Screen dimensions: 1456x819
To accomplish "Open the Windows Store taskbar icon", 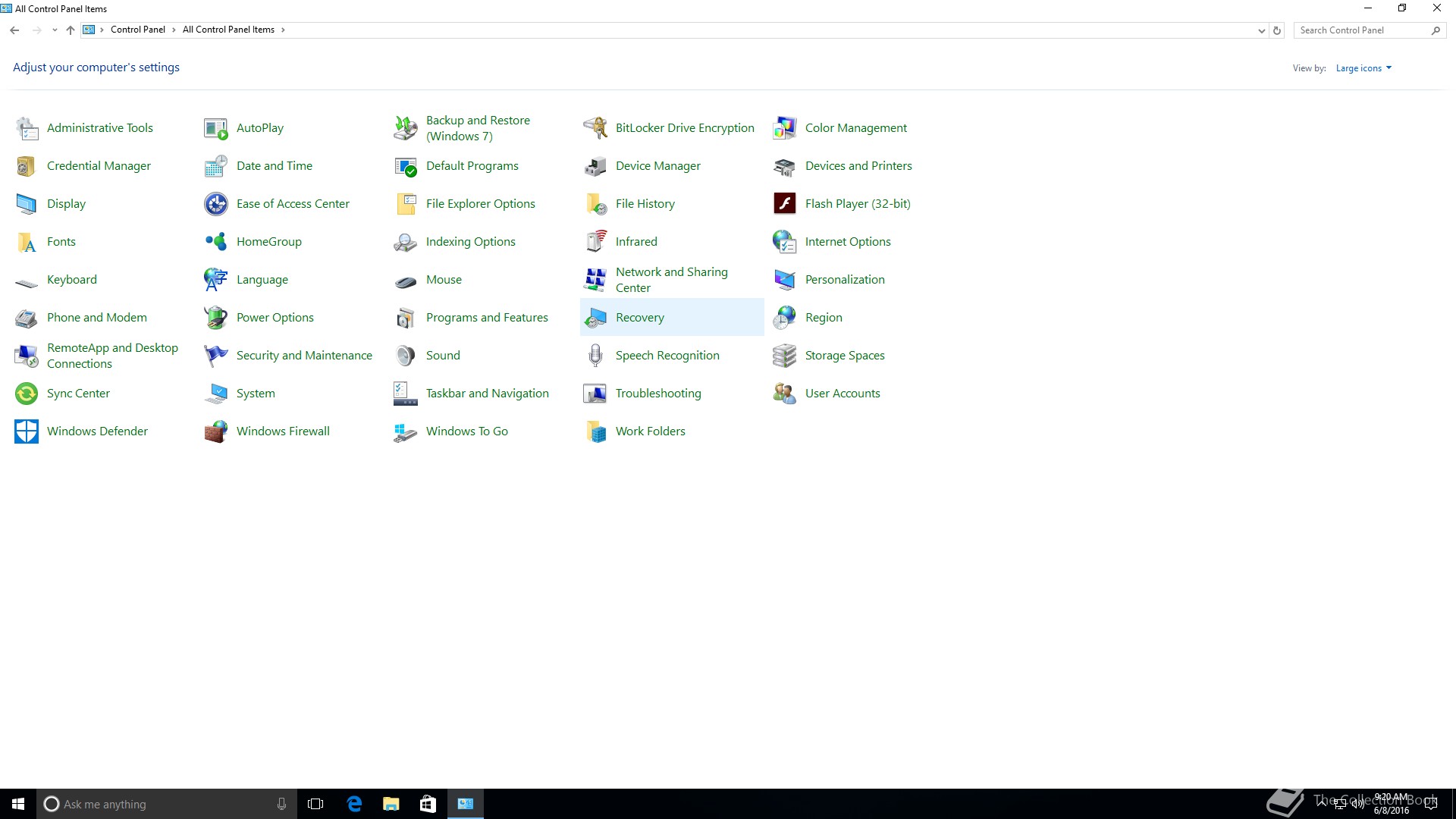I will (428, 804).
